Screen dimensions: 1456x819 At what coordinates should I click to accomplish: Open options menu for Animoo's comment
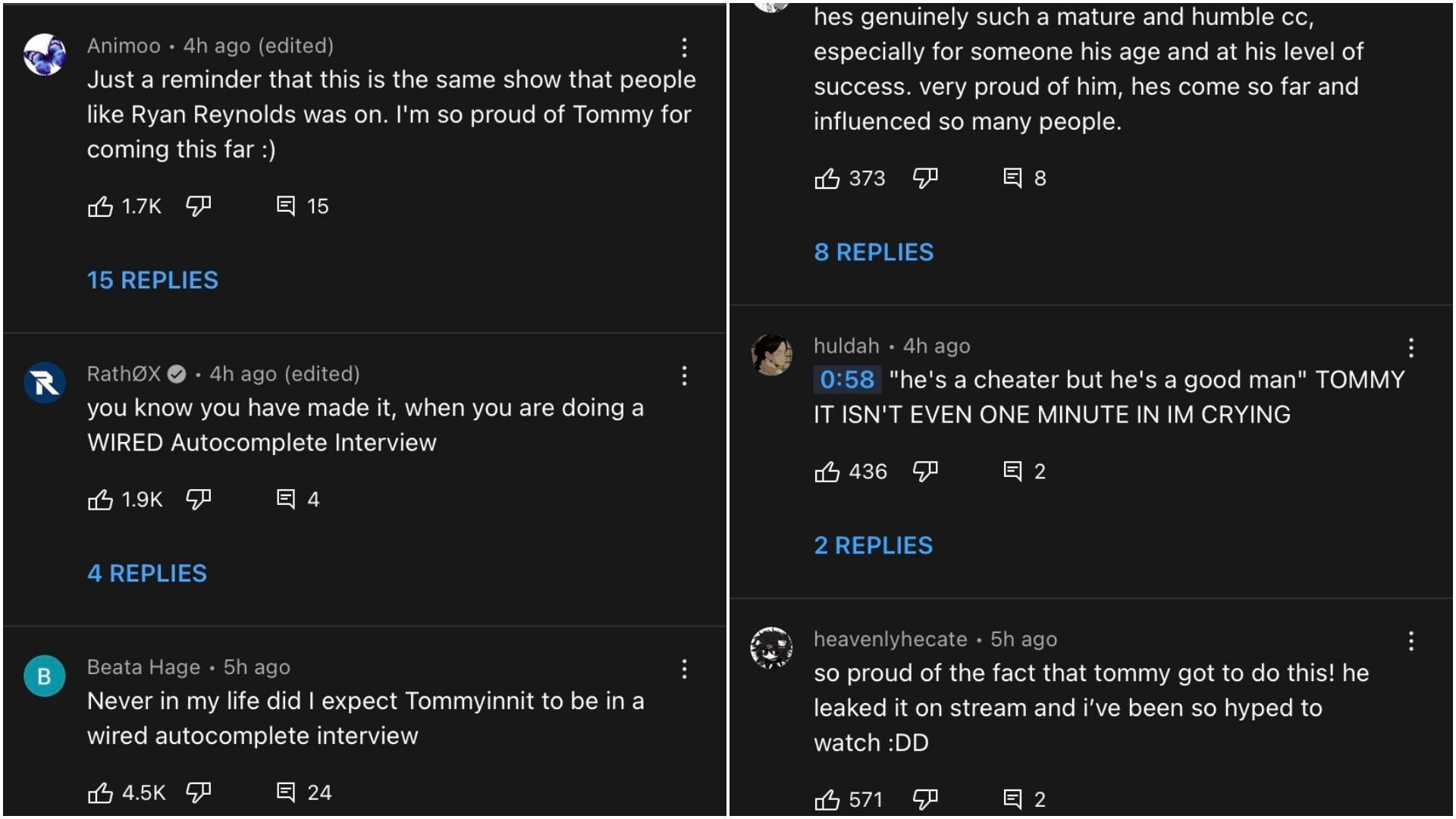[684, 48]
